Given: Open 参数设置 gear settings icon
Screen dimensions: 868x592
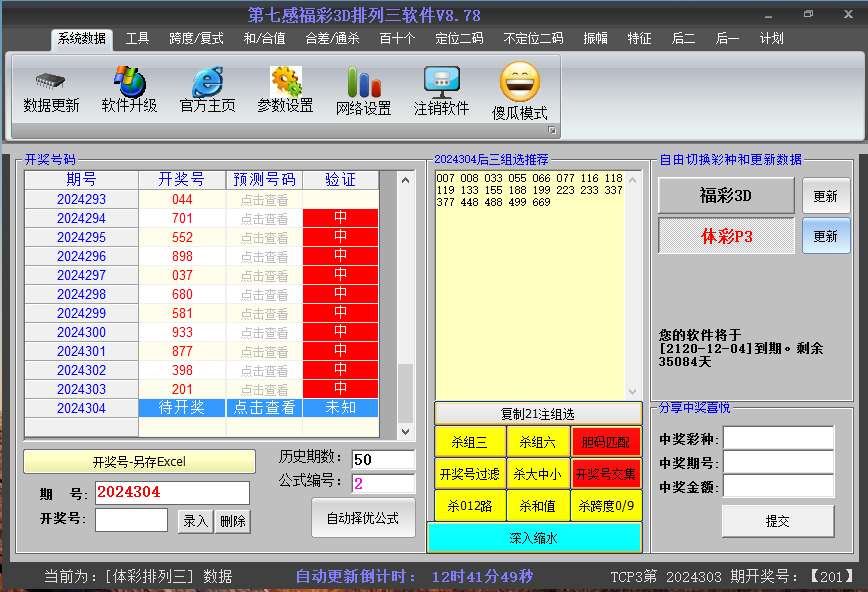Looking at the screenshot, I should [285, 81].
